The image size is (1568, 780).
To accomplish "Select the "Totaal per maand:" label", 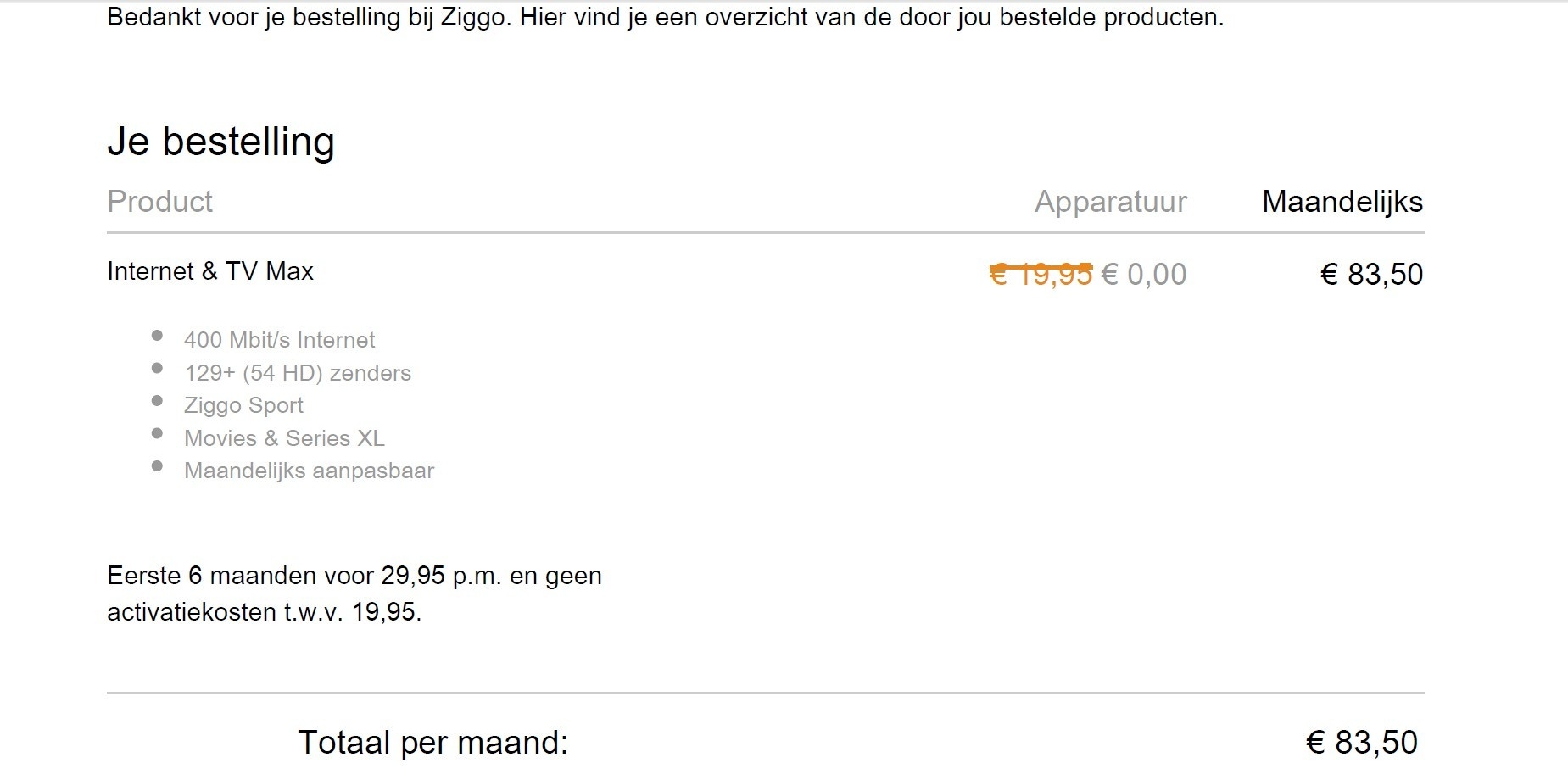I will [x=432, y=743].
